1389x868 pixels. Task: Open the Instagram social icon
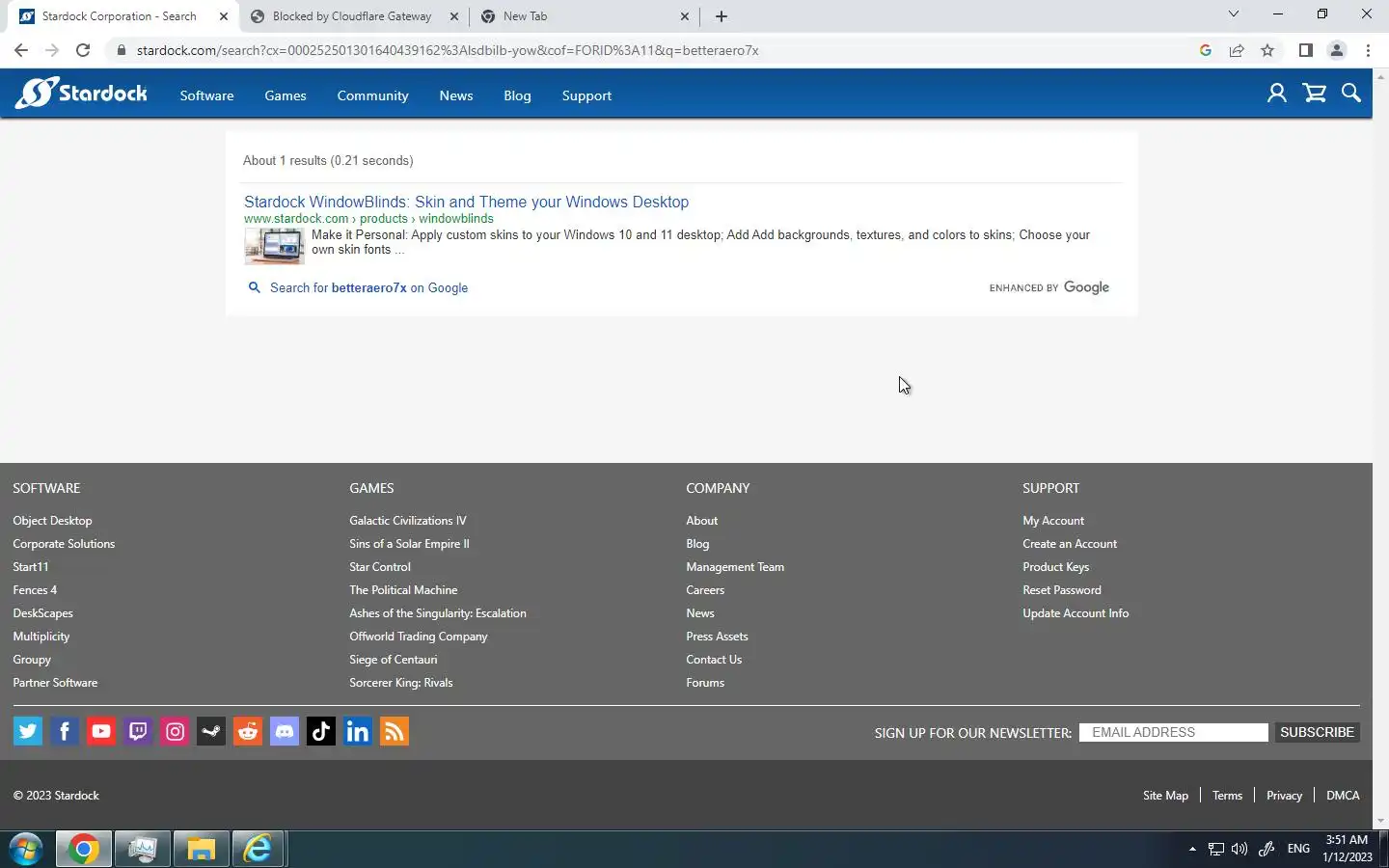[x=175, y=731]
